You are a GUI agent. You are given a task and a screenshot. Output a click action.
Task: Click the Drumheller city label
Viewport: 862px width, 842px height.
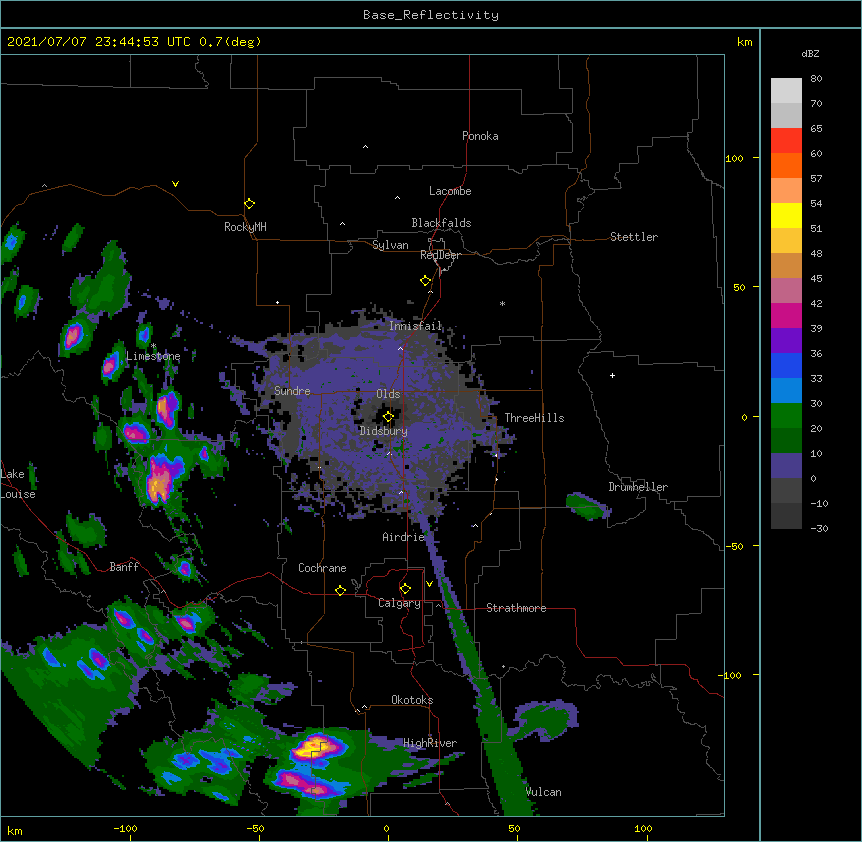638,487
